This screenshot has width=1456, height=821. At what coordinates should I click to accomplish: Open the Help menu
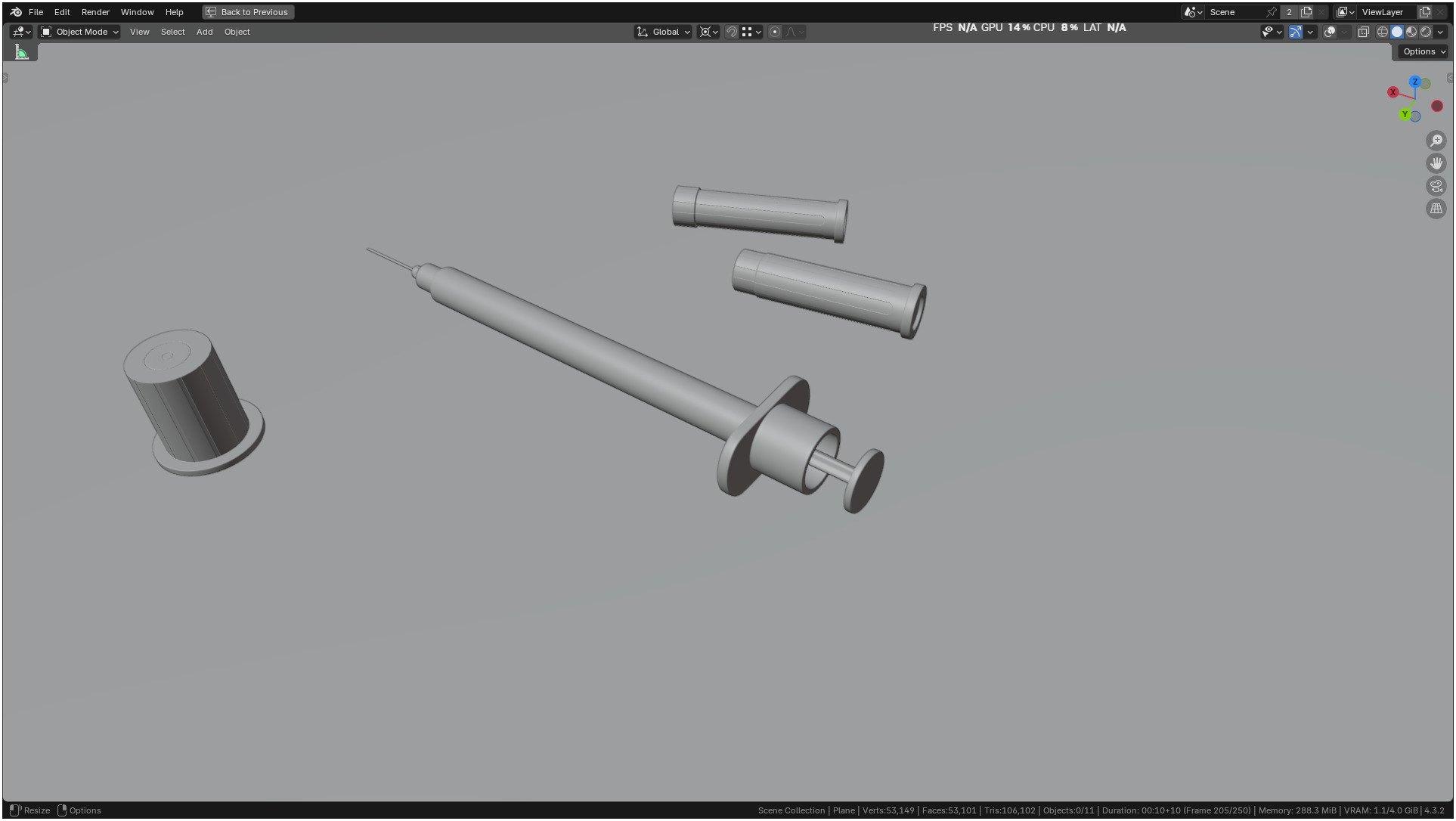click(x=174, y=12)
